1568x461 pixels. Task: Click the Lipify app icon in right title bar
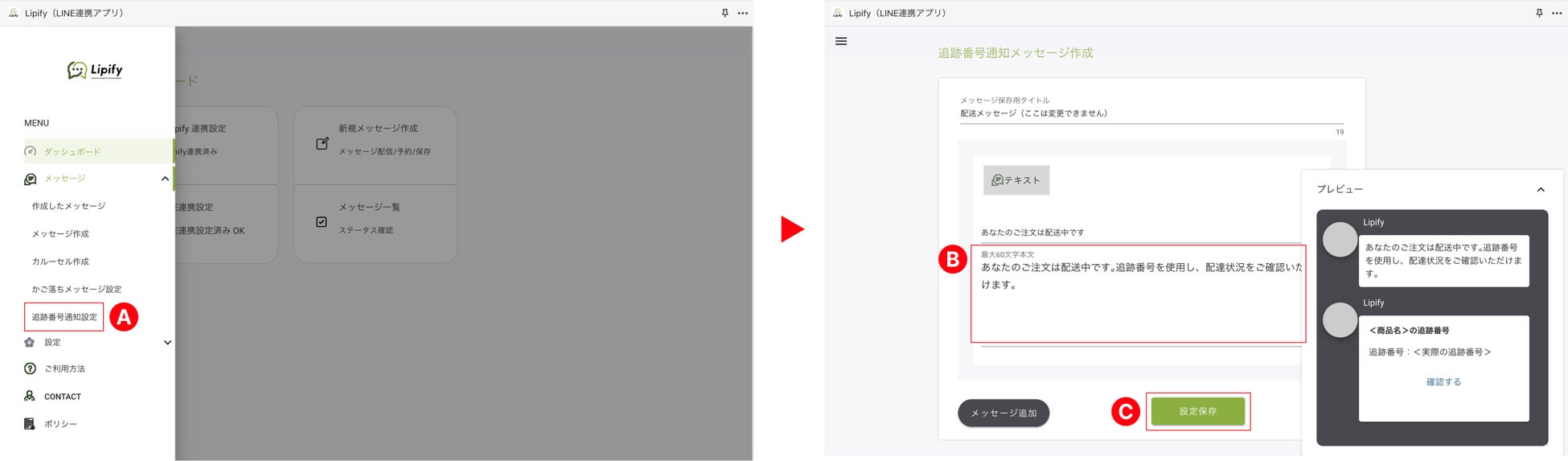837,13
